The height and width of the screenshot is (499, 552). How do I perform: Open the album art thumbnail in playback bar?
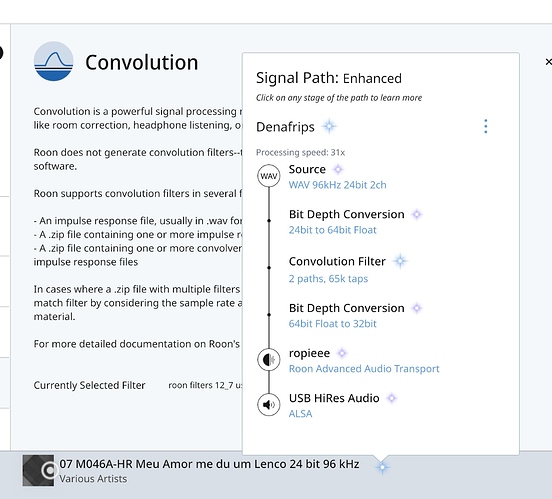[38, 470]
